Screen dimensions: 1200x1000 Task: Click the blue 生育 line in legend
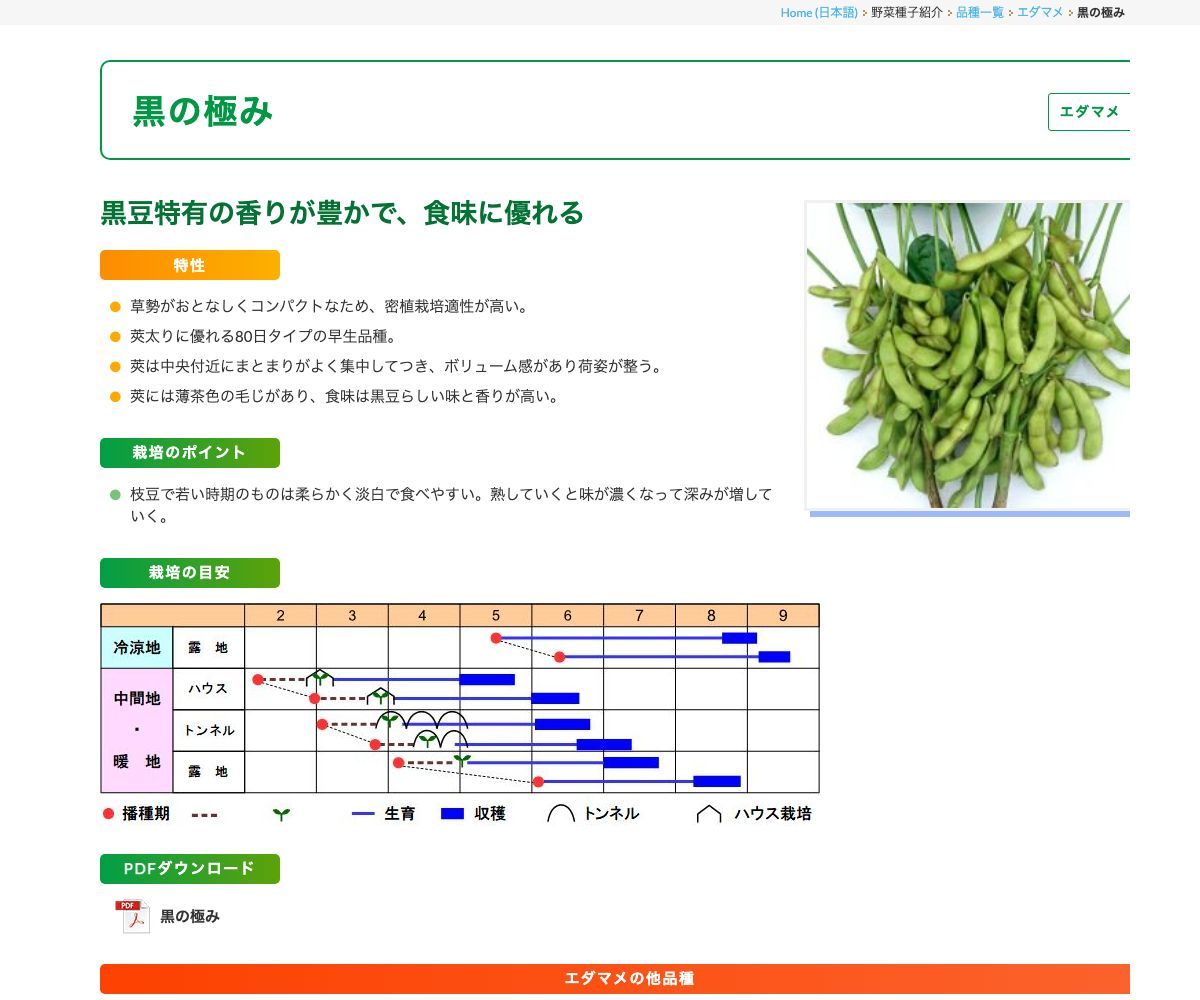pyautogui.click(x=363, y=814)
